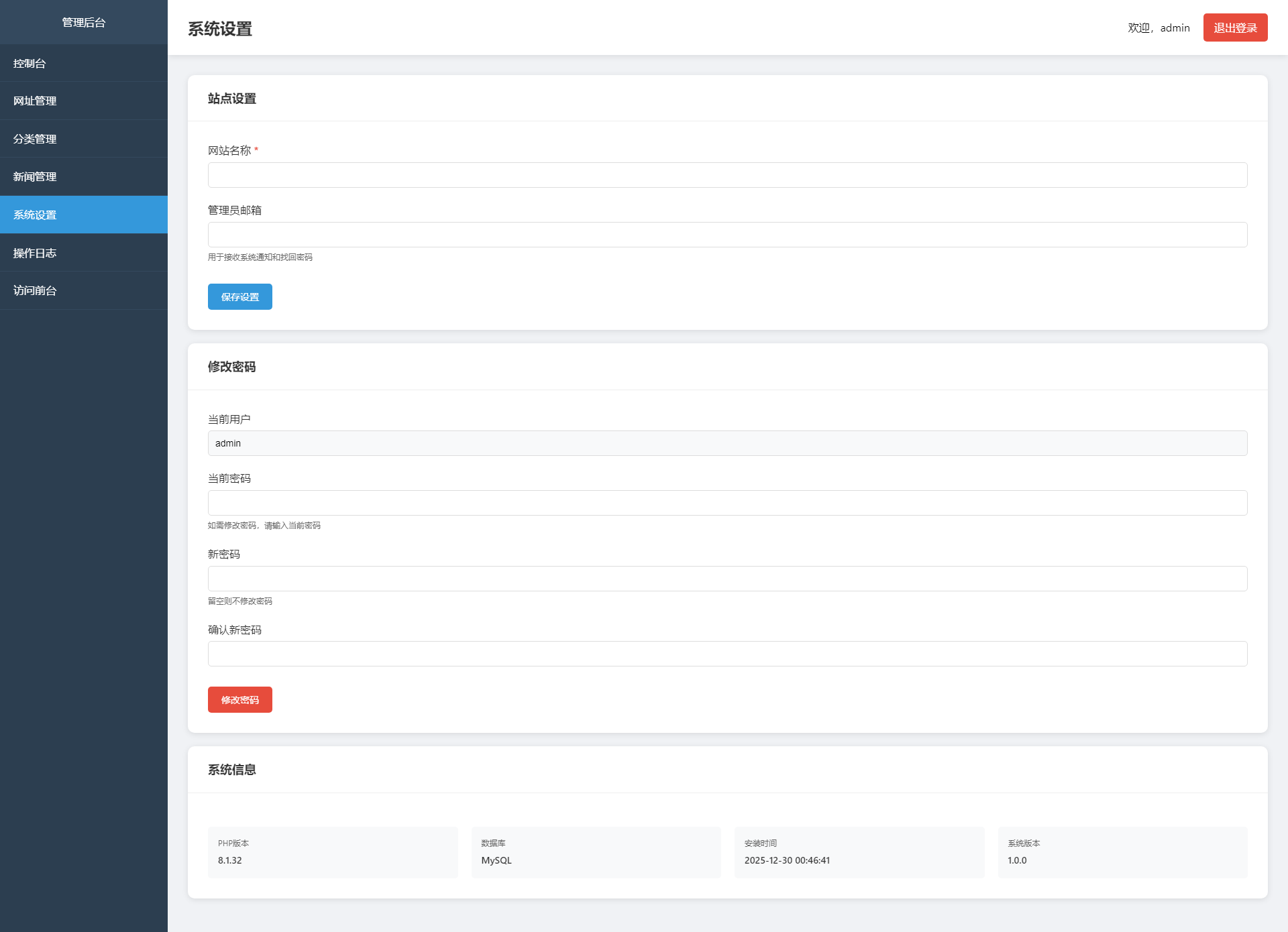Click the 安装时间 info card
1288x932 pixels.
(859, 852)
